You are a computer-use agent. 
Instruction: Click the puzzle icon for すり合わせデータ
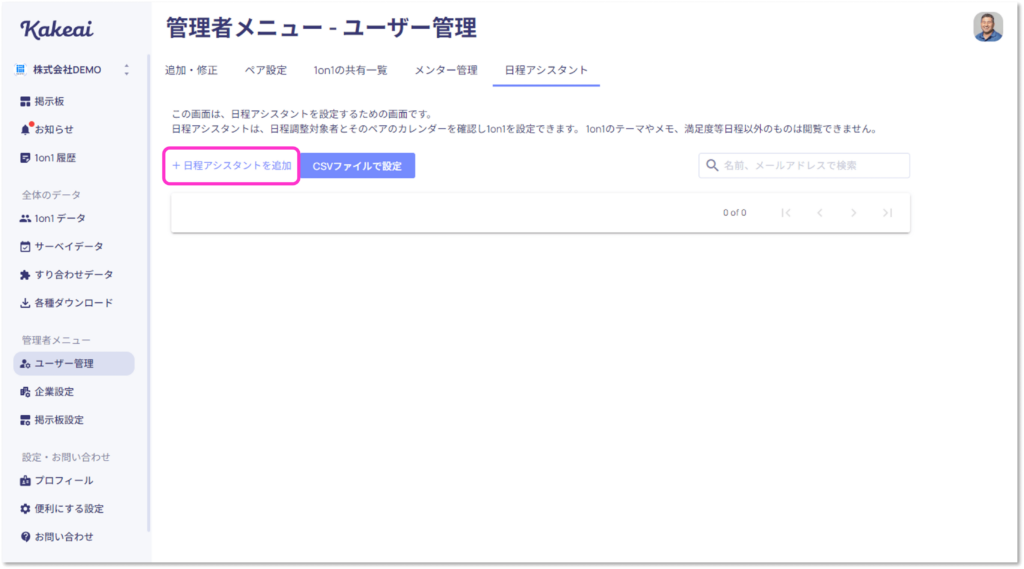click(x=25, y=274)
